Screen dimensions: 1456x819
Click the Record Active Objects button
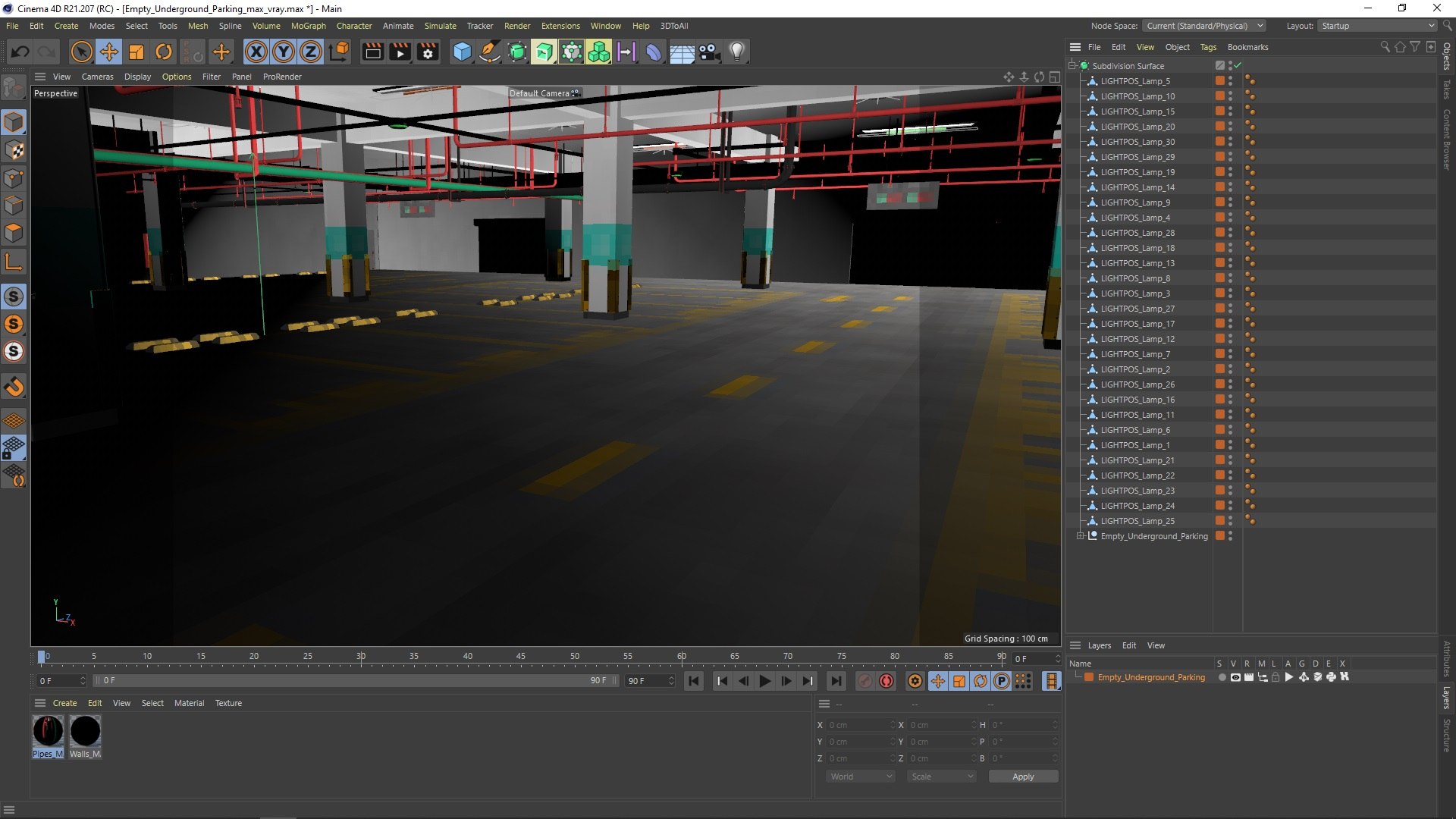864,681
